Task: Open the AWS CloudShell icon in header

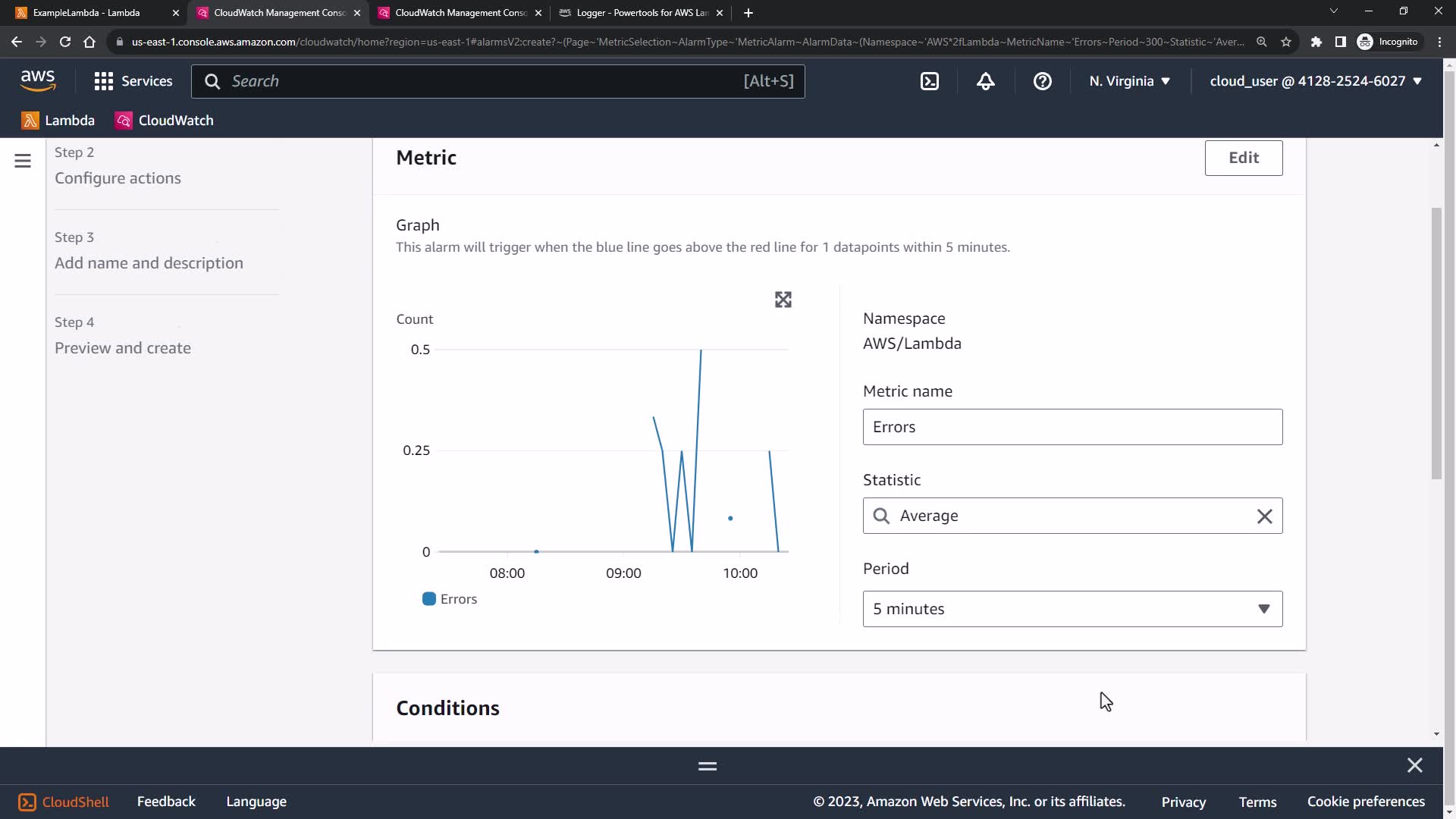Action: tap(930, 81)
